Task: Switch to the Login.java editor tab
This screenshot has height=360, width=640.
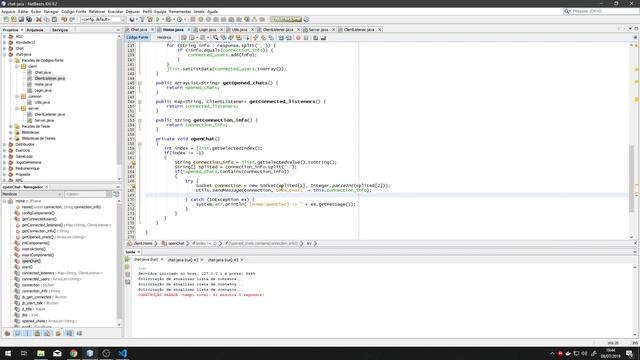Action: pyautogui.click(x=208, y=30)
